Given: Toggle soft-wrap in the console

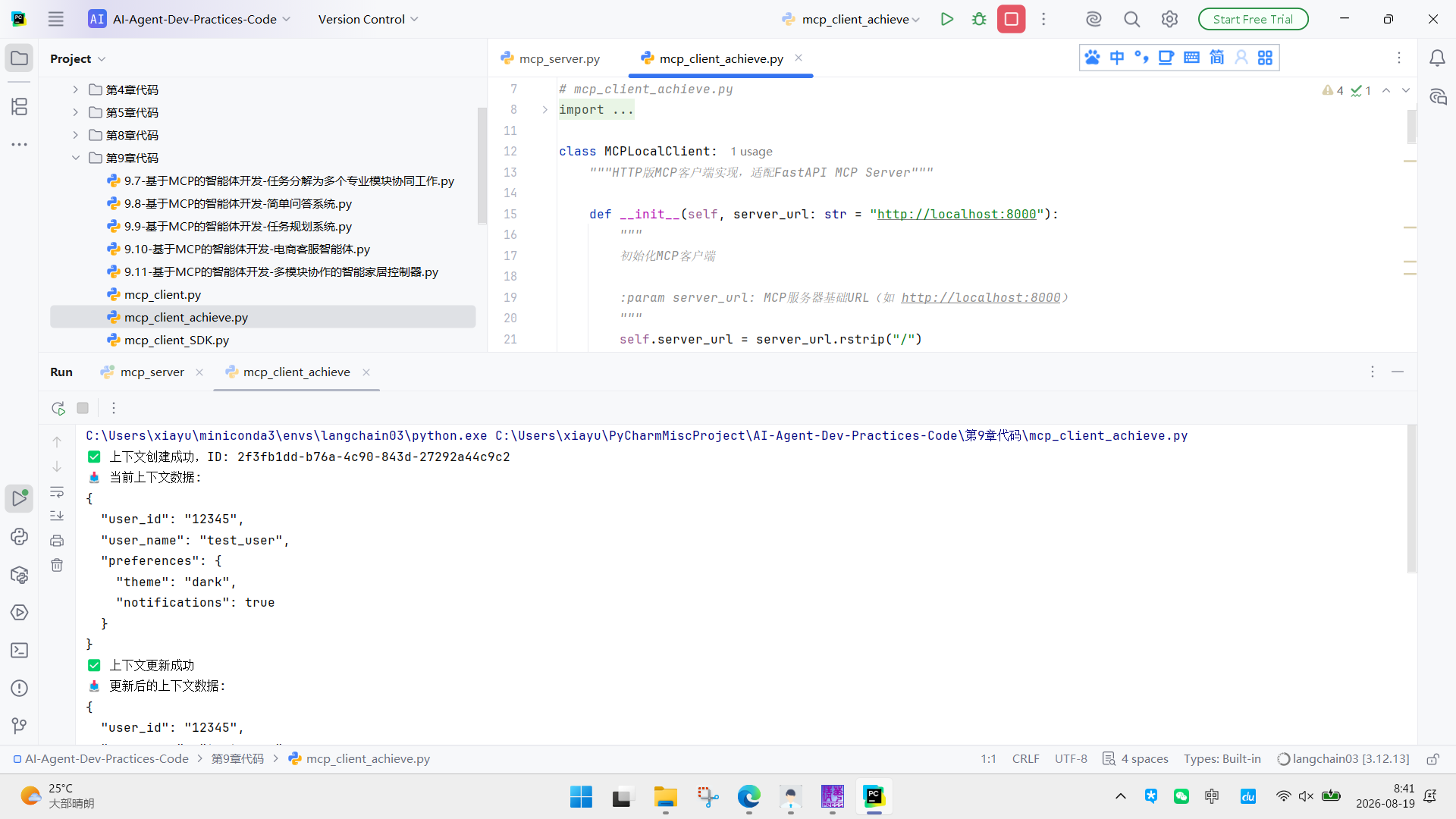Looking at the screenshot, I should (x=57, y=492).
